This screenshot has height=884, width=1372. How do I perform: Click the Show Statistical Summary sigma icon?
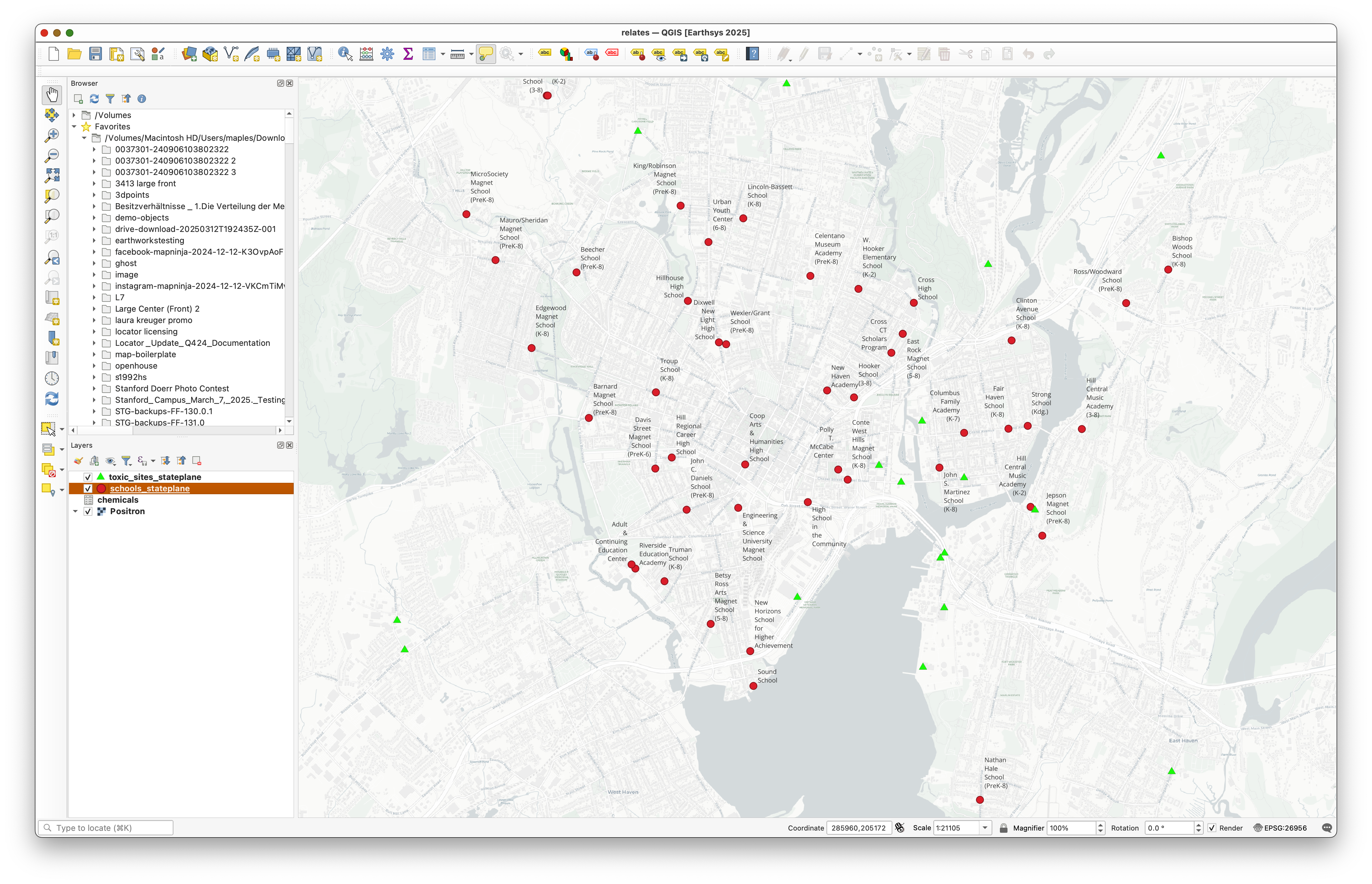(x=408, y=54)
